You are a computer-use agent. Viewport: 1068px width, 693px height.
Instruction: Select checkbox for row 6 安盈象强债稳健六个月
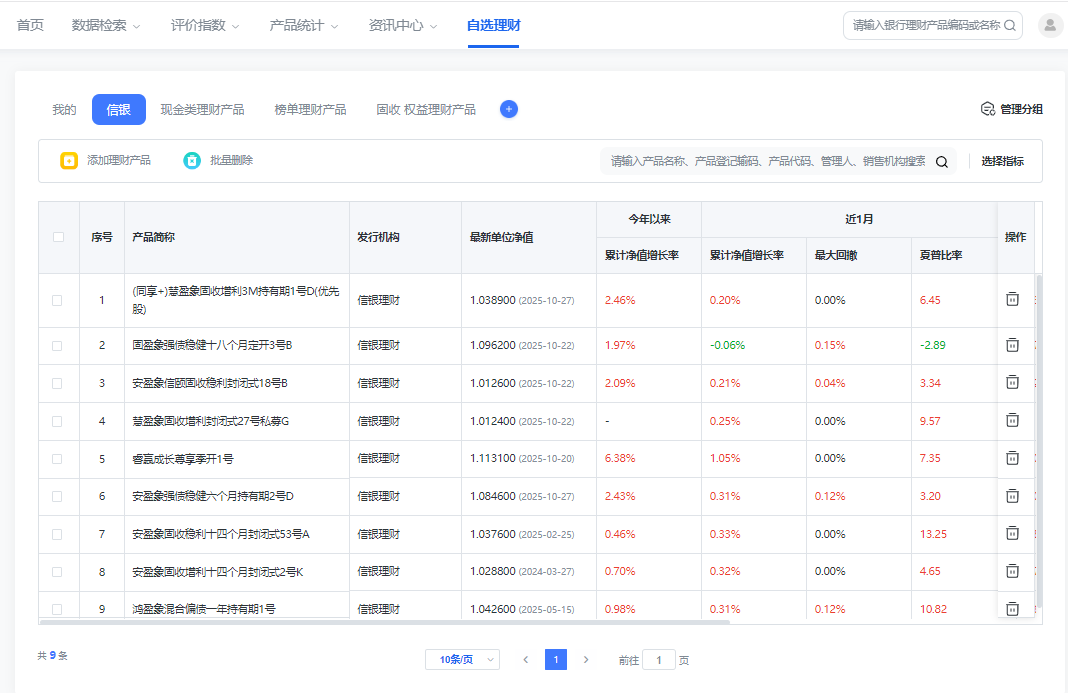[x=57, y=496]
